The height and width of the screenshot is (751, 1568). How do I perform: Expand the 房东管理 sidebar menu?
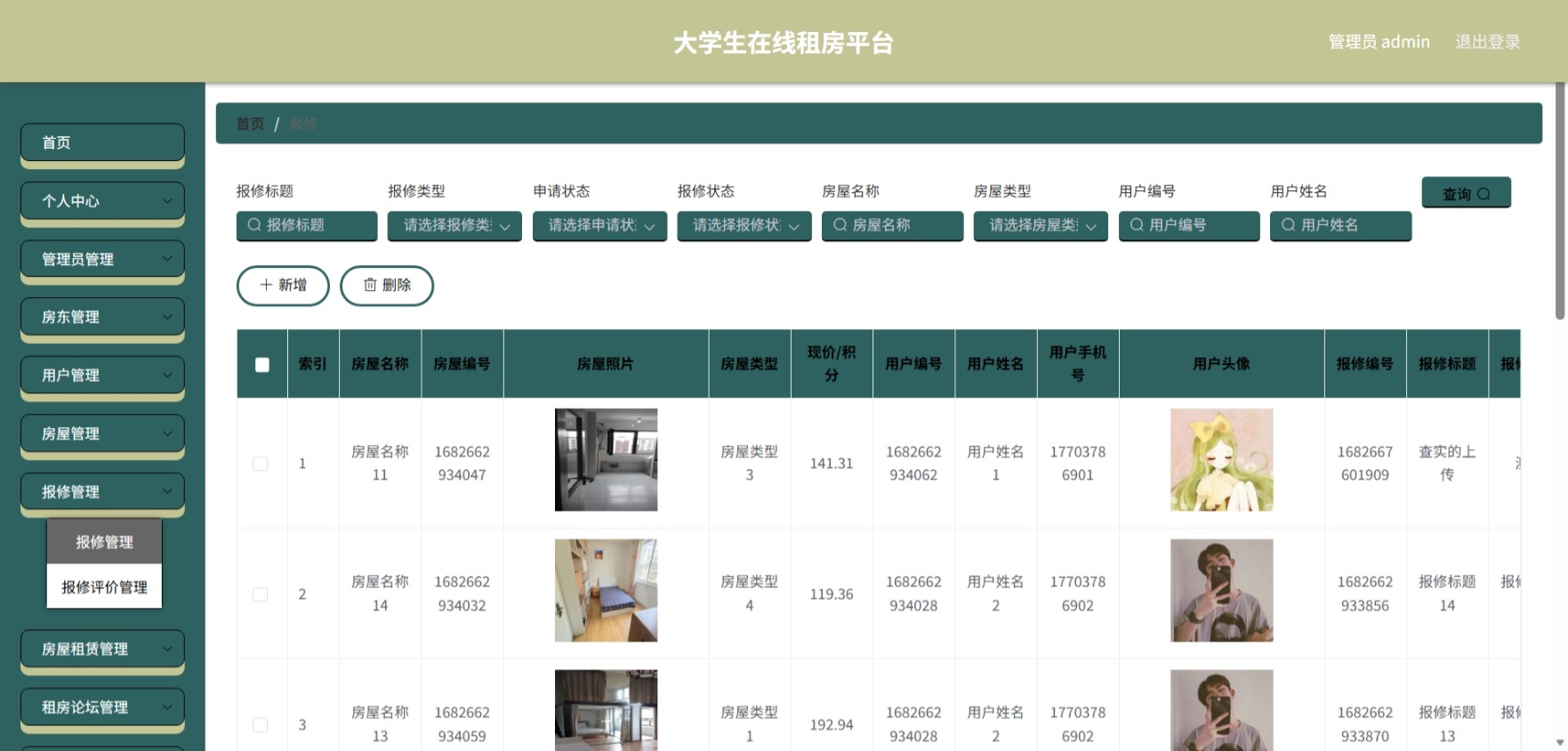point(102,317)
